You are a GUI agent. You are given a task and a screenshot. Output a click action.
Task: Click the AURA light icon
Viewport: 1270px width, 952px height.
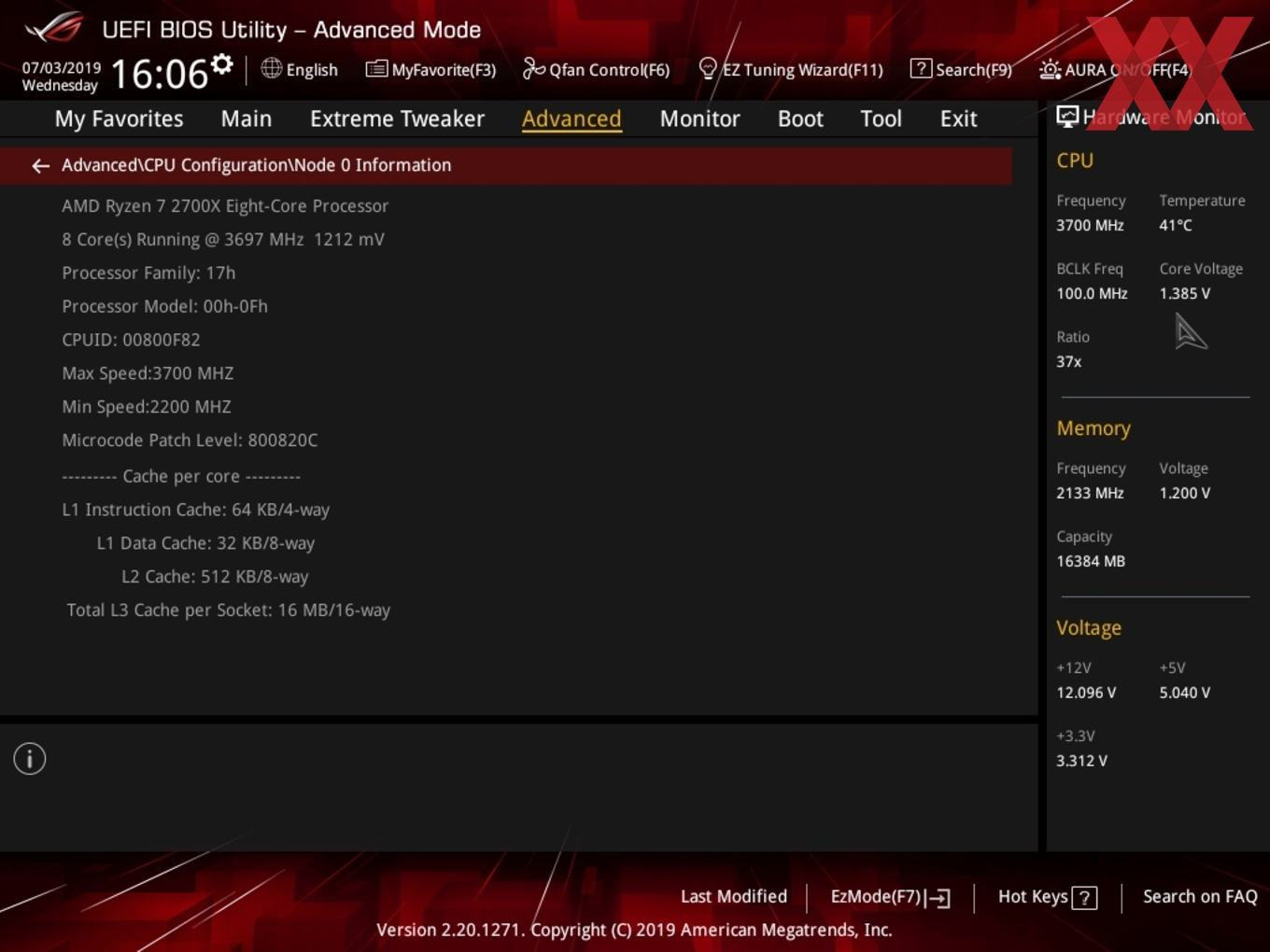1050,70
